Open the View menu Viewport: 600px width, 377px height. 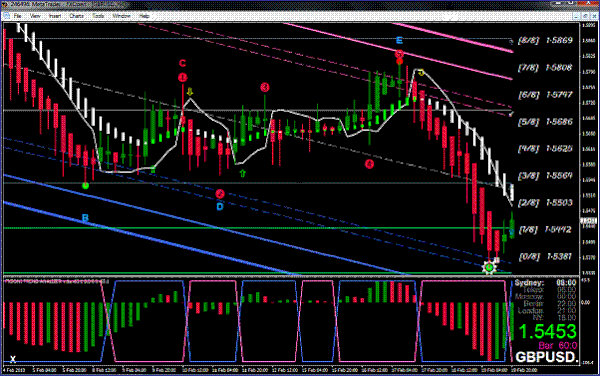(x=35, y=16)
